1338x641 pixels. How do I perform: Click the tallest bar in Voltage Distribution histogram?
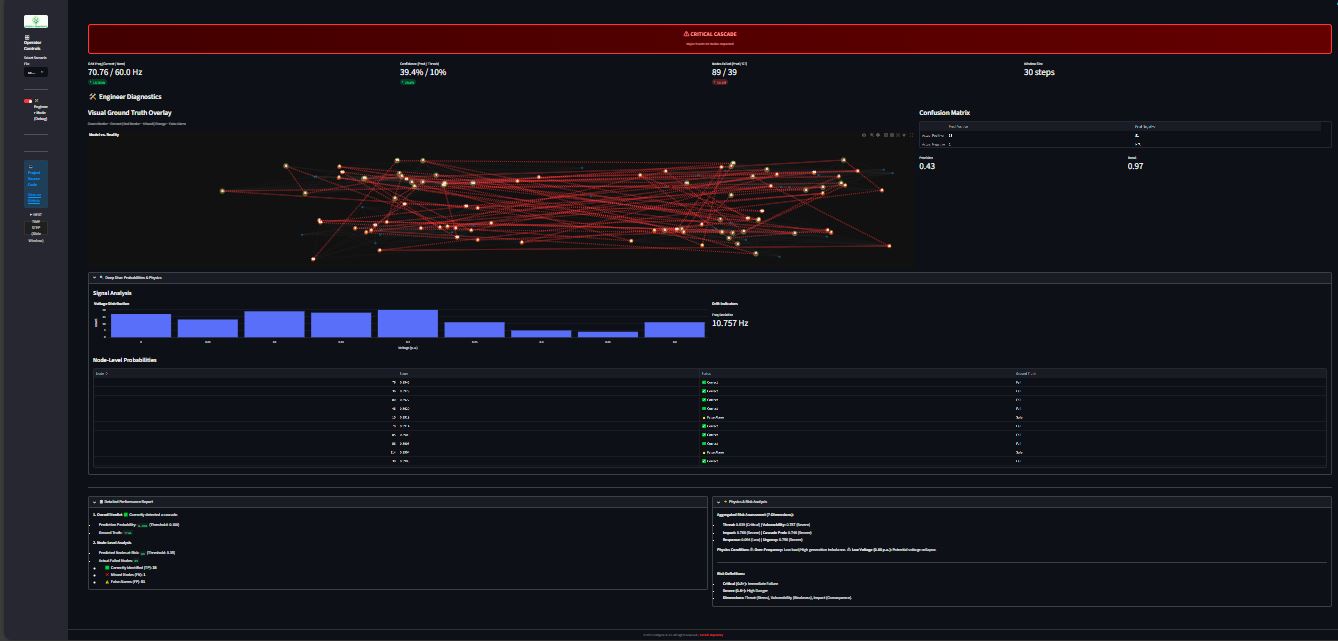[408, 322]
